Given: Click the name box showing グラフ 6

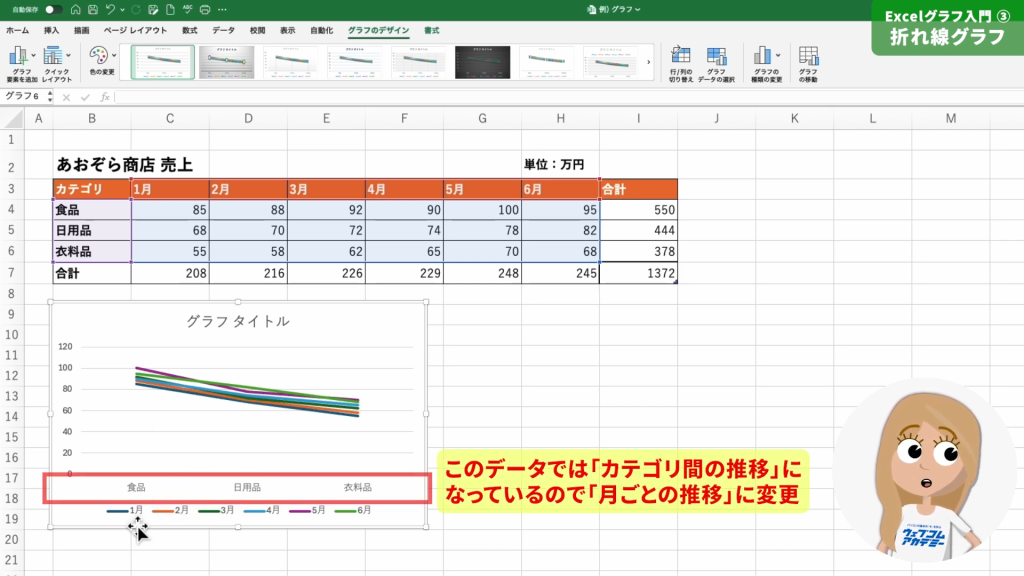Looking at the screenshot, I should (x=24, y=97).
